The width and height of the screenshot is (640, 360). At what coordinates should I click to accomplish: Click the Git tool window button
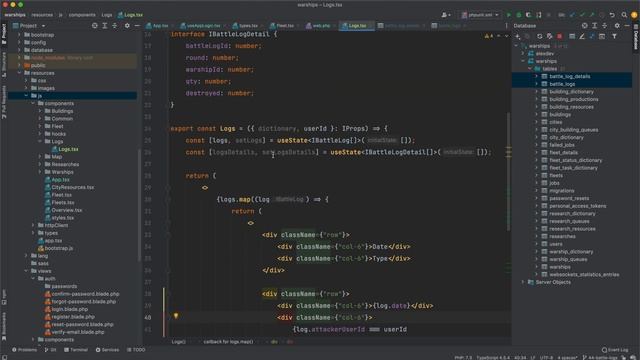(51, 350)
